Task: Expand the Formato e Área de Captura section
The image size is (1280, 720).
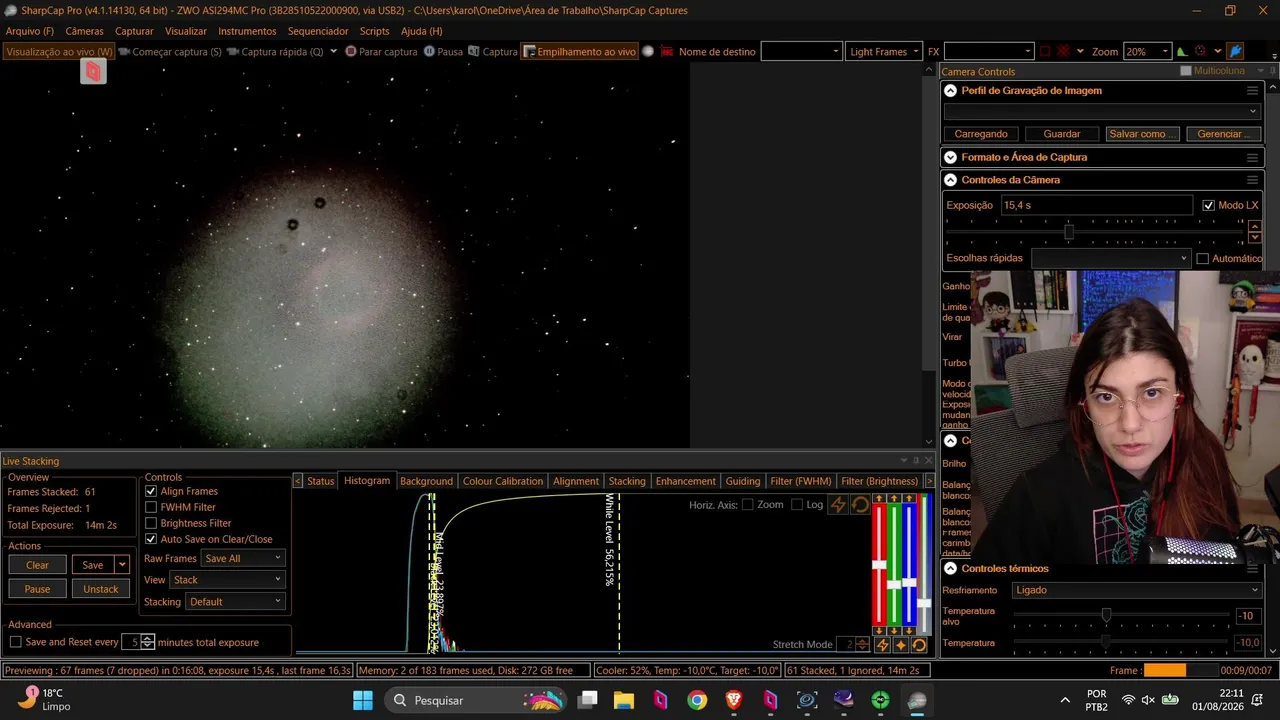Action: click(x=951, y=157)
